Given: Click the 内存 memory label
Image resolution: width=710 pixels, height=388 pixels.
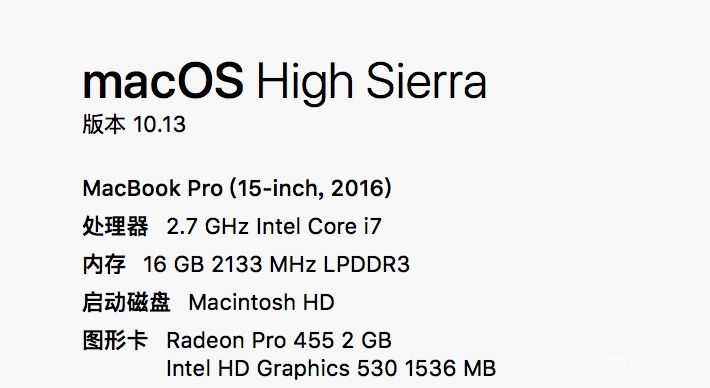Looking at the screenshot, I should pyautogui.click(x=104, y=264).
